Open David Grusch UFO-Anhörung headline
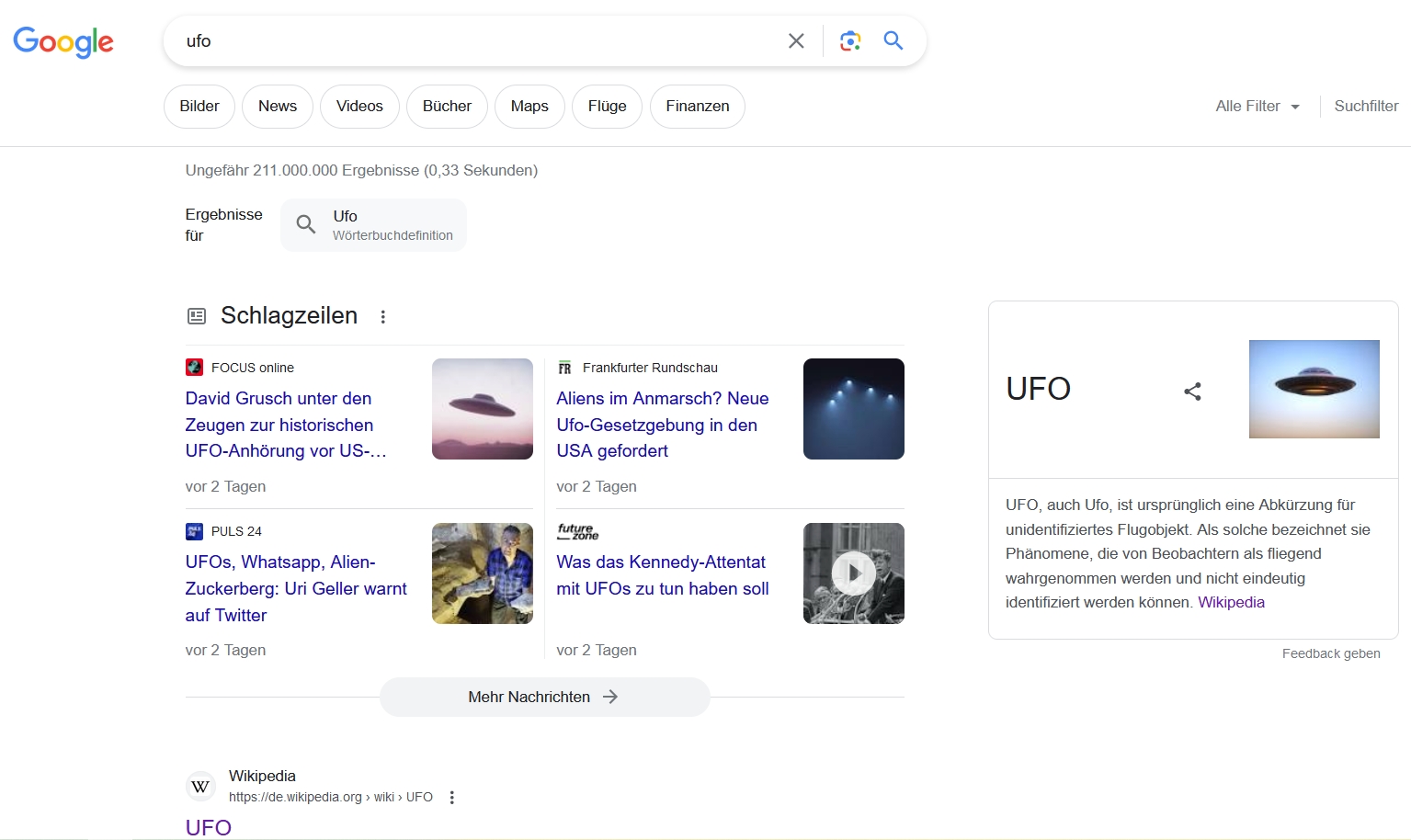The width and height of the screenshot is (1411, 840). [x=286, y=425]
